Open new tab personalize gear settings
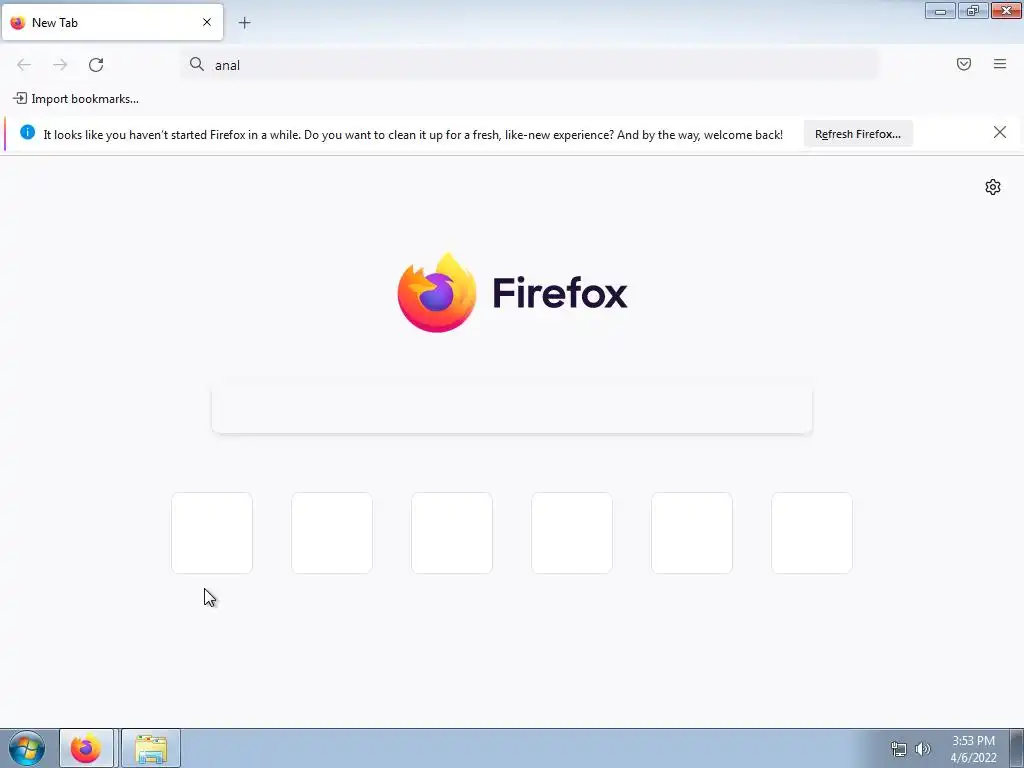Viewport: 1024px width, 768px height. coord(993,187)
